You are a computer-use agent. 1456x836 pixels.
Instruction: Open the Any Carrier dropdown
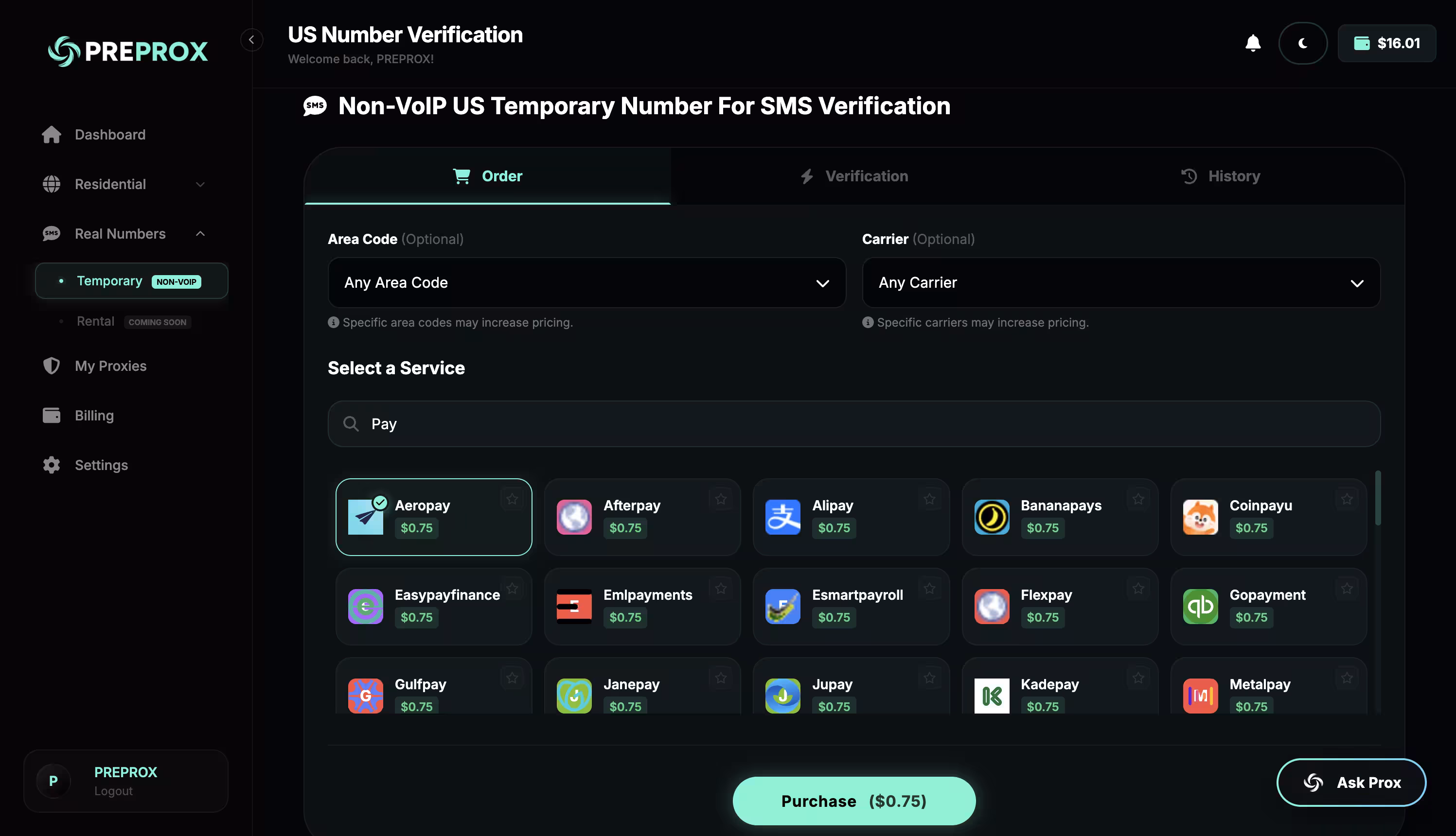pyautogui.click(x=1120, y=282)
